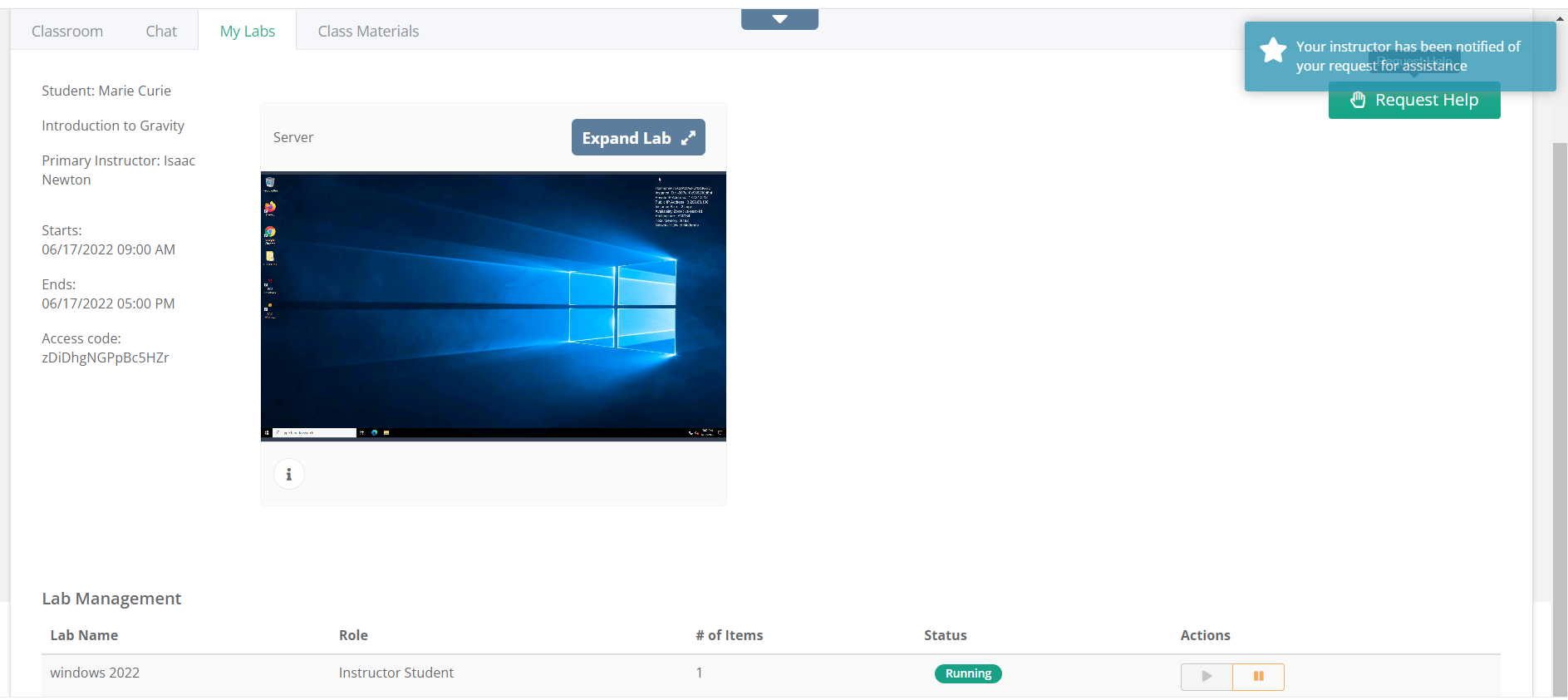Click the Recycle Bin icon in the lab preview

[270, 182]
